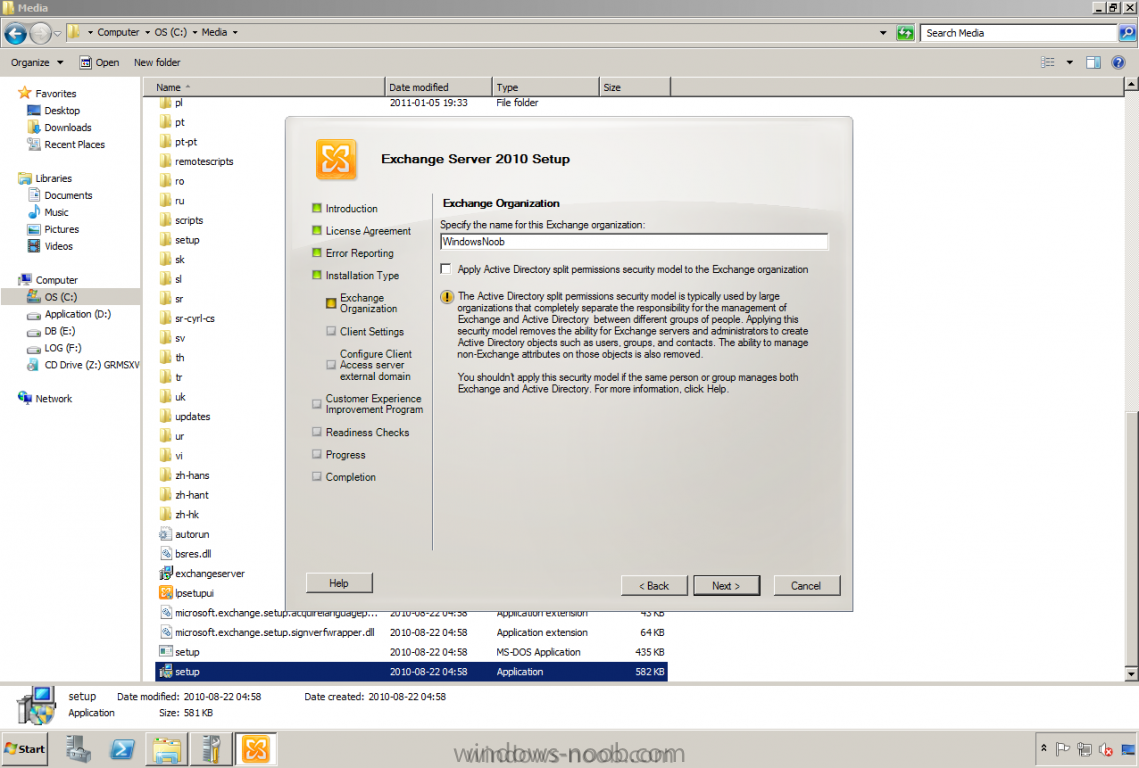The width and height of the screenshot is (1139, 768).
Task: Click the Start button
Action: click(x=25, y=749)
